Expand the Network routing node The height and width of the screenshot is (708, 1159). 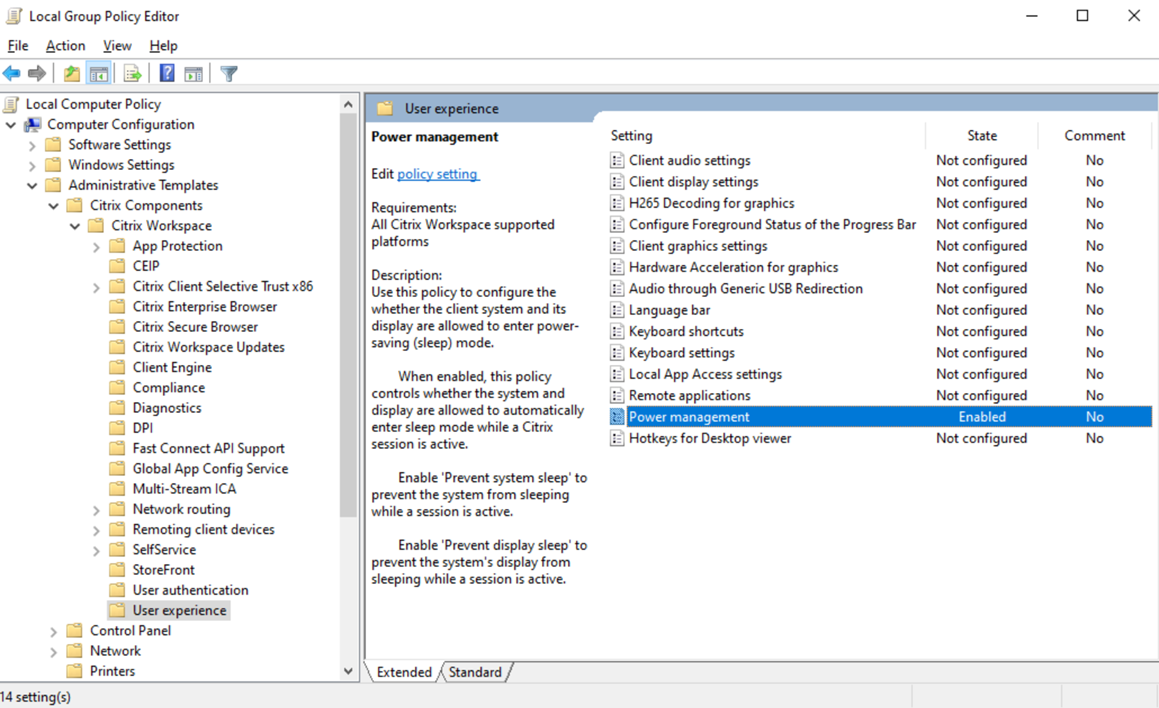pyautogui.click(x=96, y=510)
